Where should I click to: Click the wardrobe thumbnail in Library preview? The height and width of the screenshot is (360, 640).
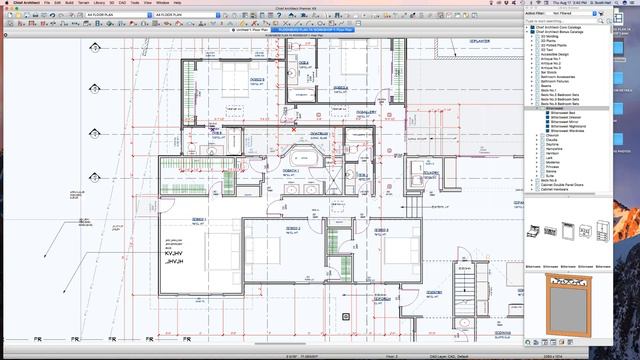pos(603,231)
